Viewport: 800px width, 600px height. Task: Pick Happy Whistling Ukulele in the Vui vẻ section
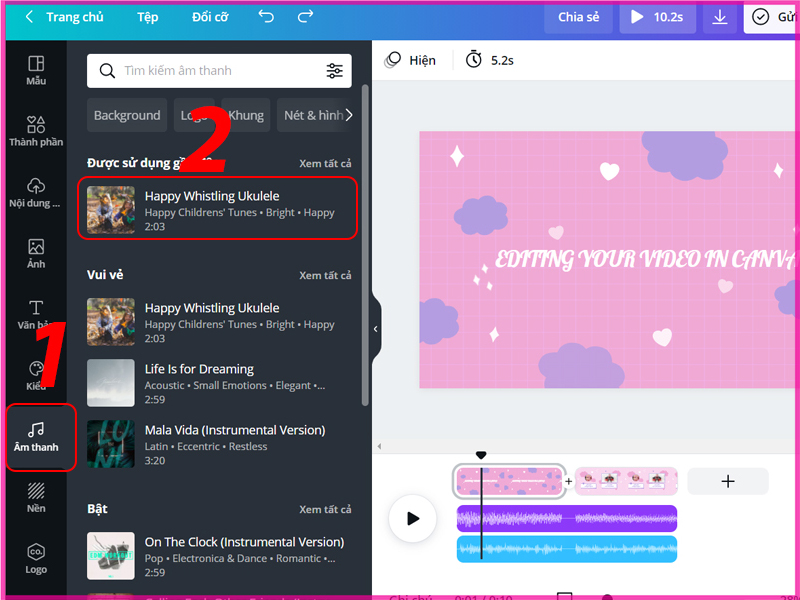(219, 322)
